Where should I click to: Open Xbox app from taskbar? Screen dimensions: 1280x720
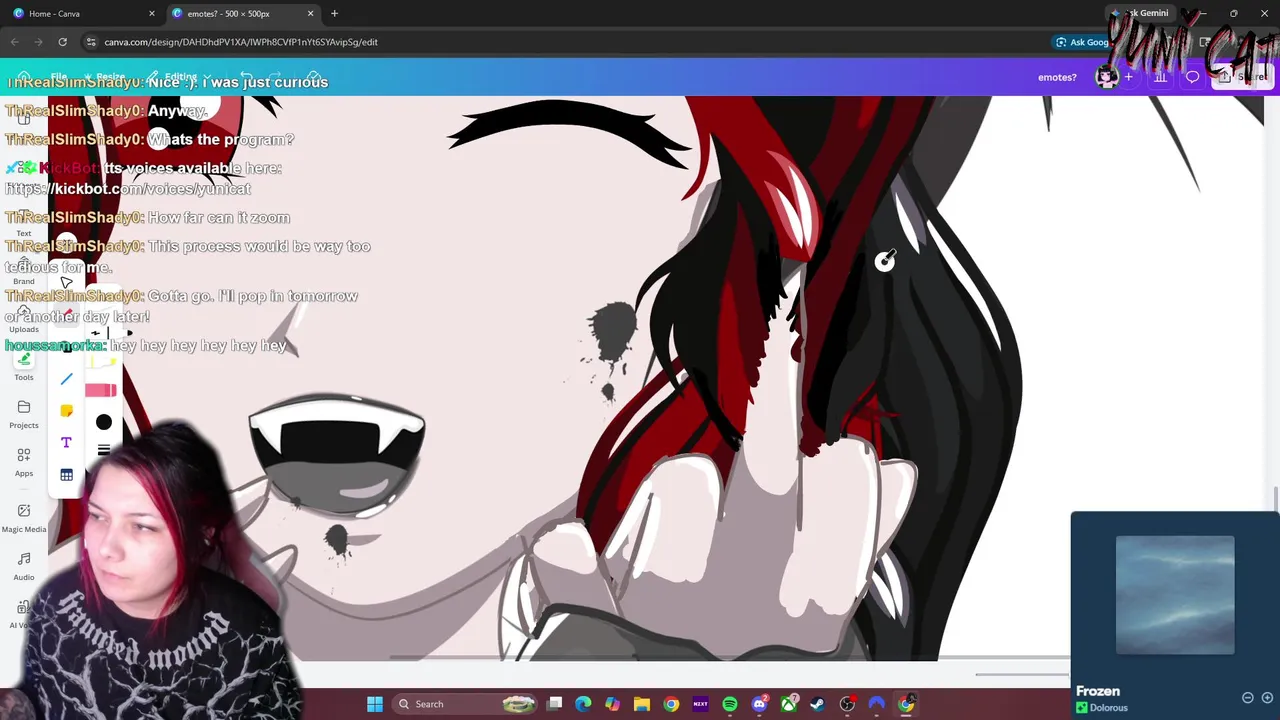click(789, 704)
